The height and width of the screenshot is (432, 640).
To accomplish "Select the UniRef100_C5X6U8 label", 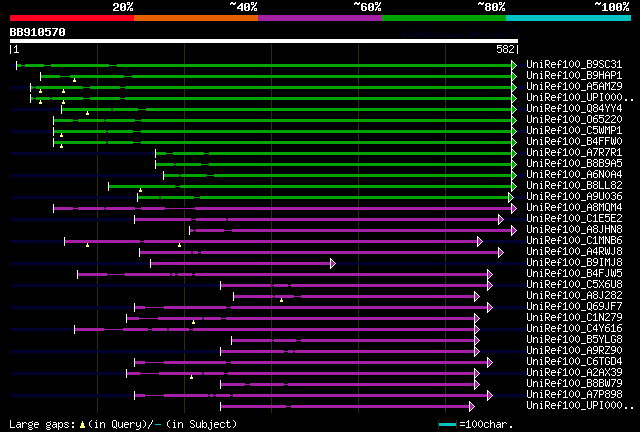I will (x=574, y=285).
